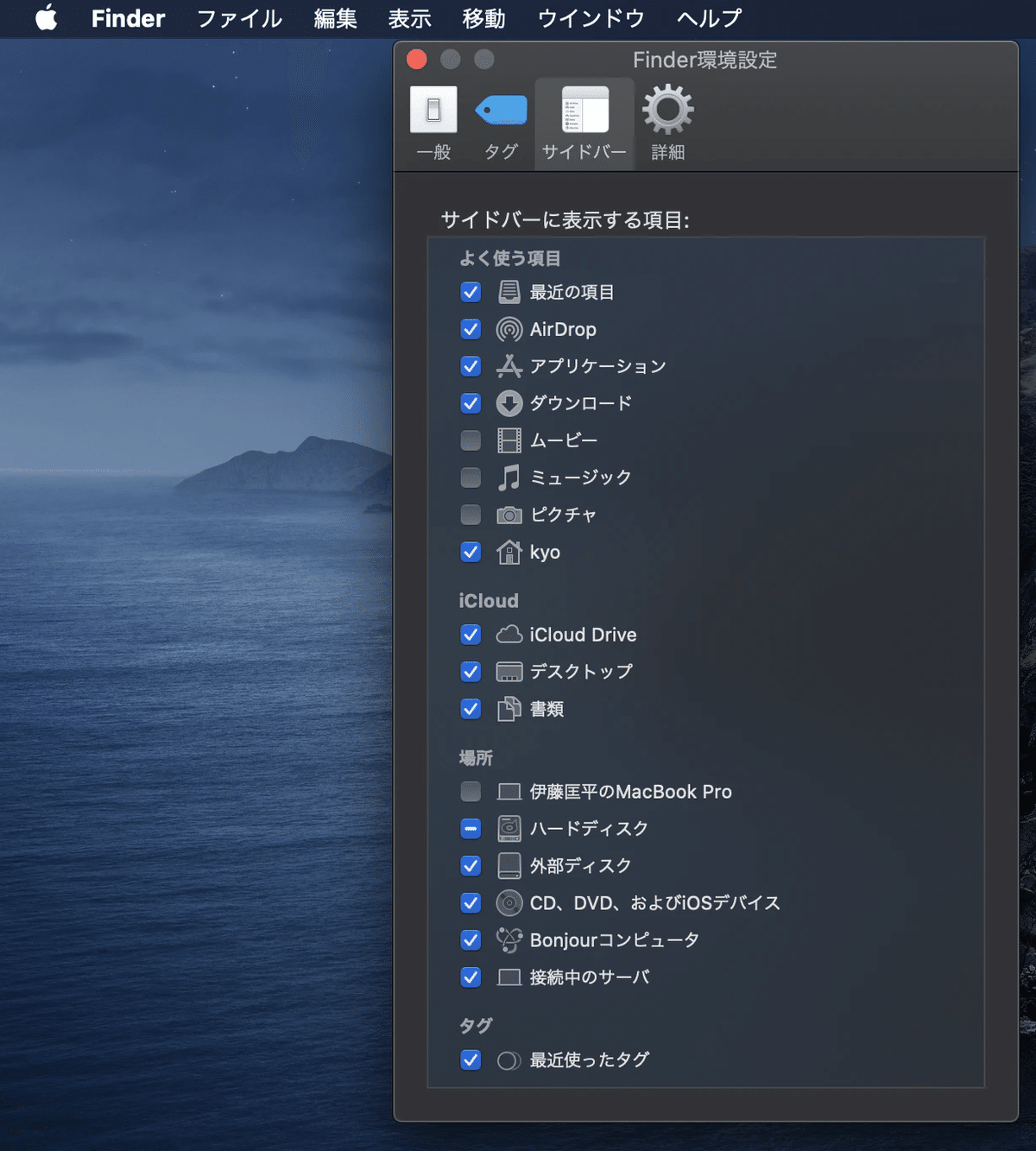This screenshot has width=1036, height=1151.
Task: Uncheck the Bonjourコンピュータ checkbox
Action: pyautogui.click(x=471, y=939)
